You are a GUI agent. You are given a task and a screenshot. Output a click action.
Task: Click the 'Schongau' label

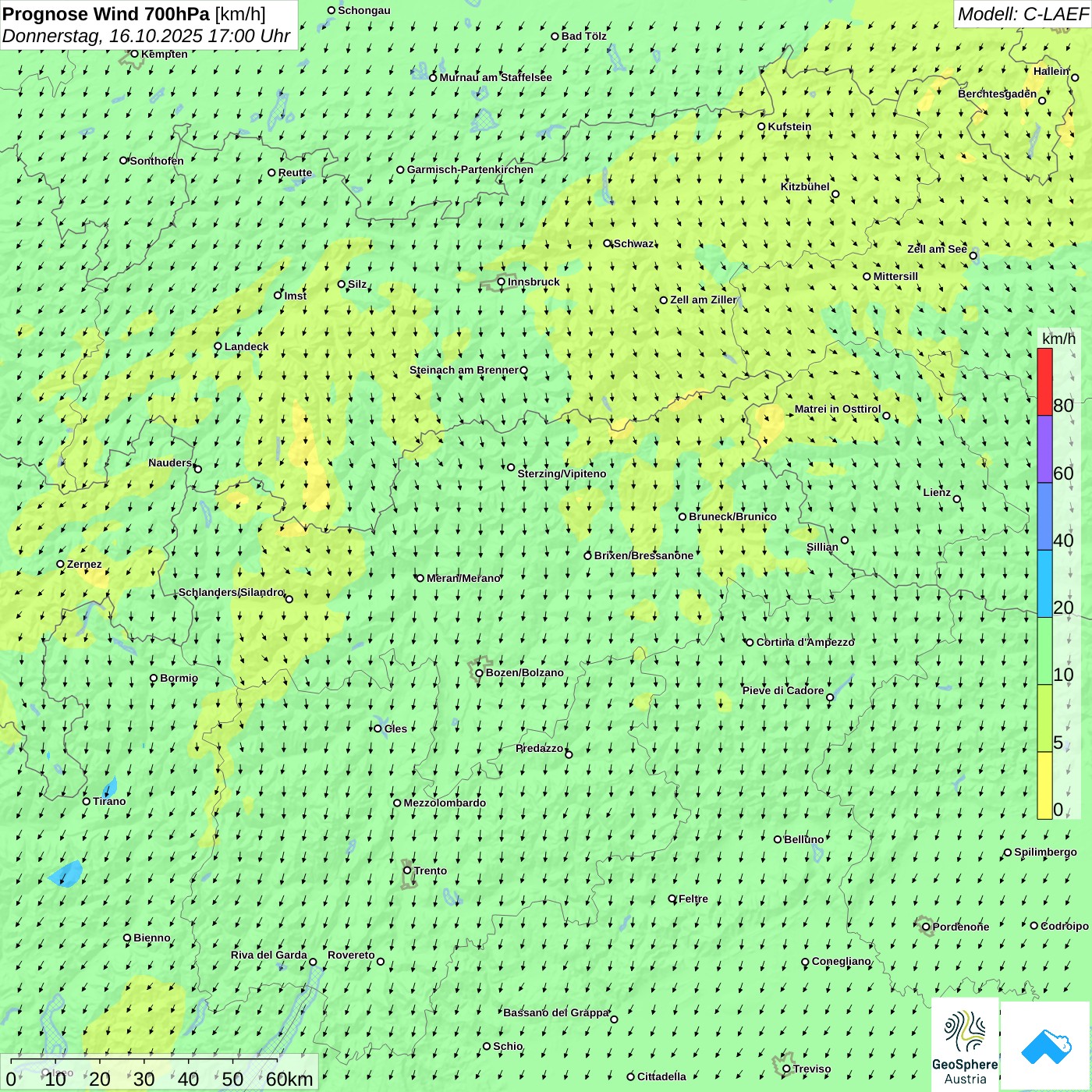point(364,10)
